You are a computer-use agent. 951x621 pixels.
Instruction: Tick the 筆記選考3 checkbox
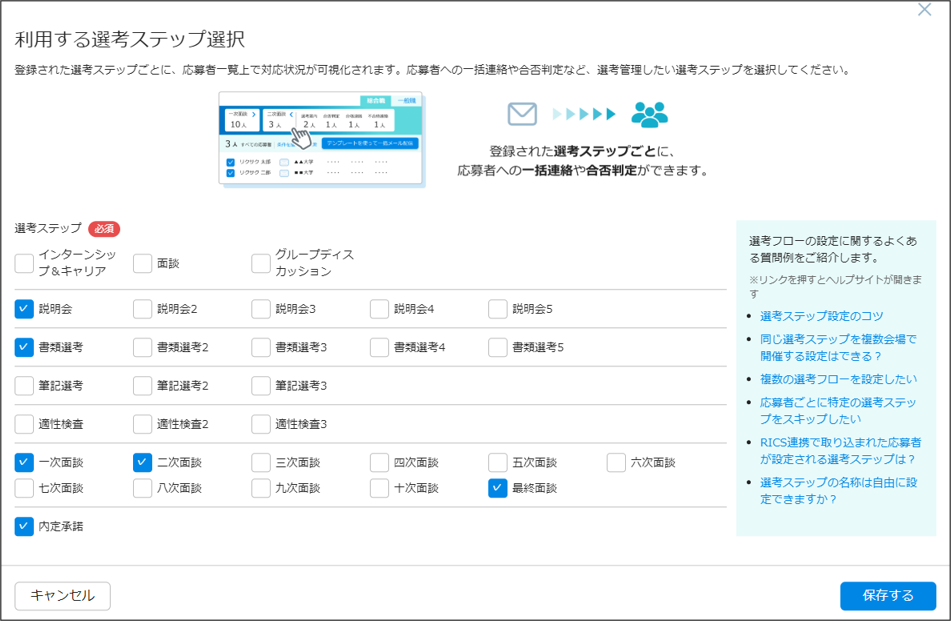tap(261, 386)
